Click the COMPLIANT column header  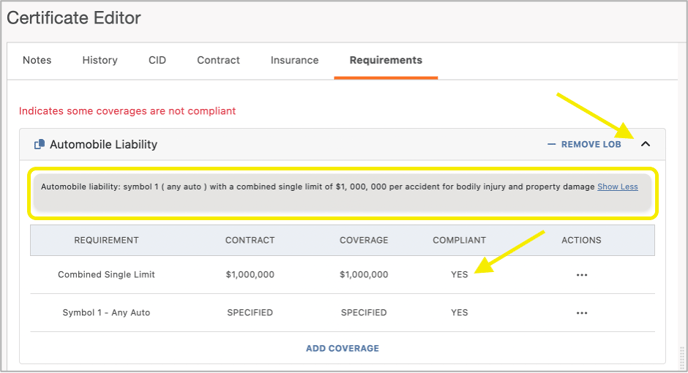[x=459, y=240]
